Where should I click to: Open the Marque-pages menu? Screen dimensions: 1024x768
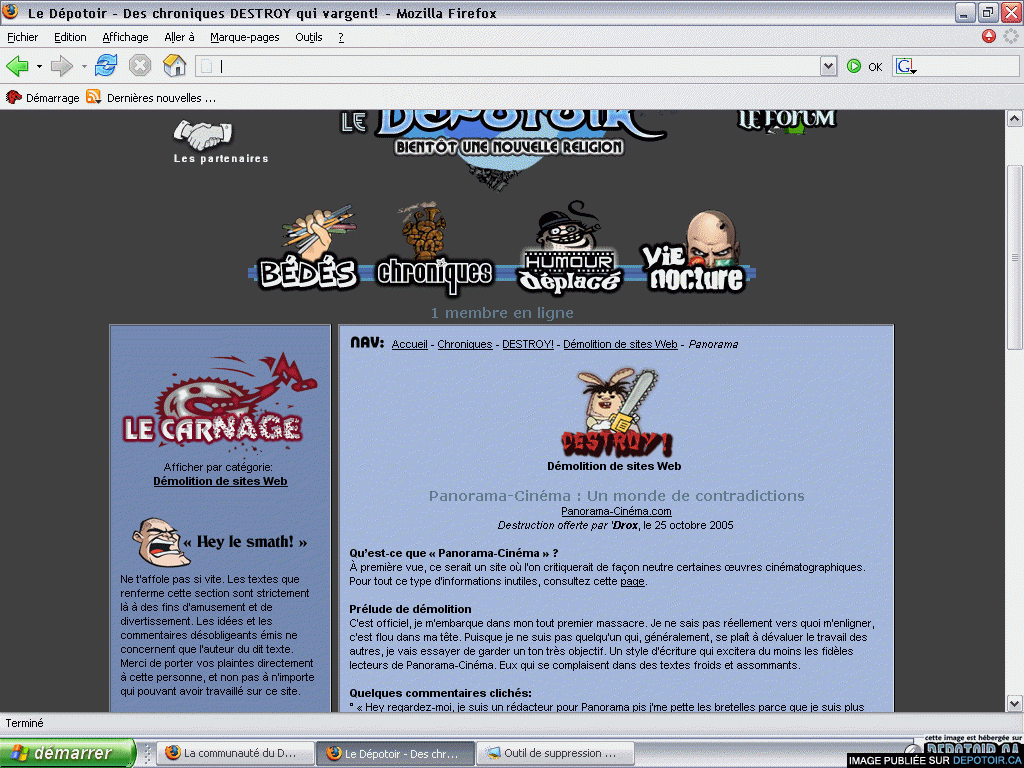245,37
